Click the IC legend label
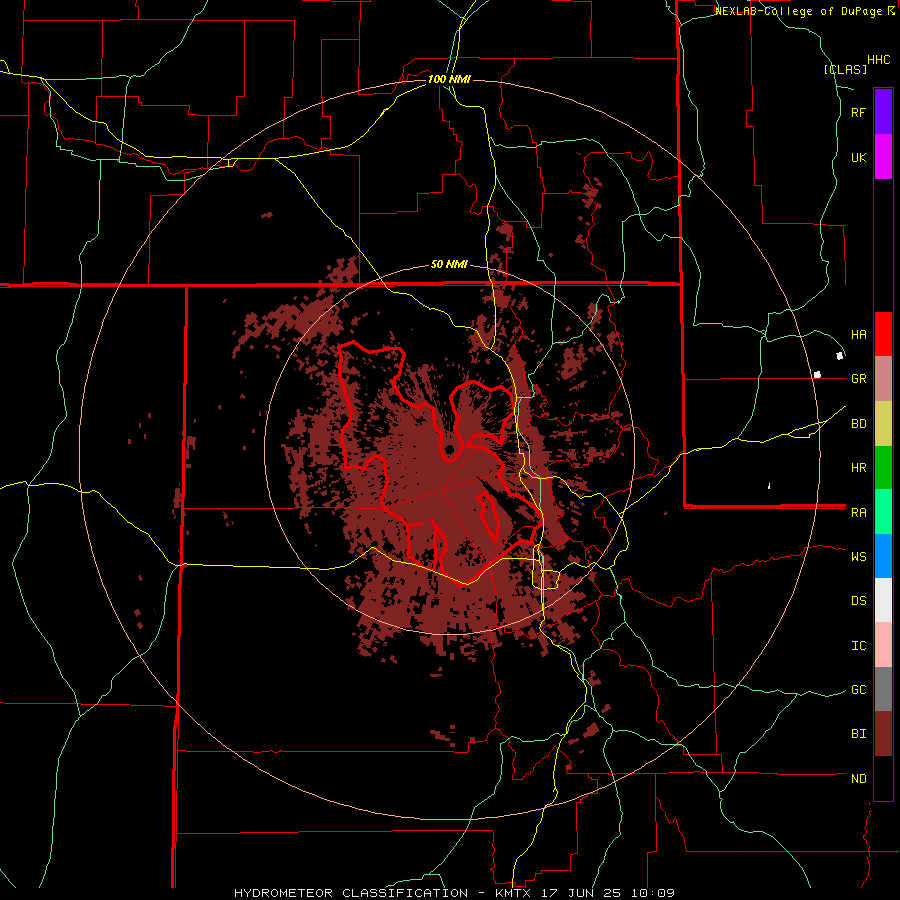This screenshot has height=900, width=900. (859, 646)
